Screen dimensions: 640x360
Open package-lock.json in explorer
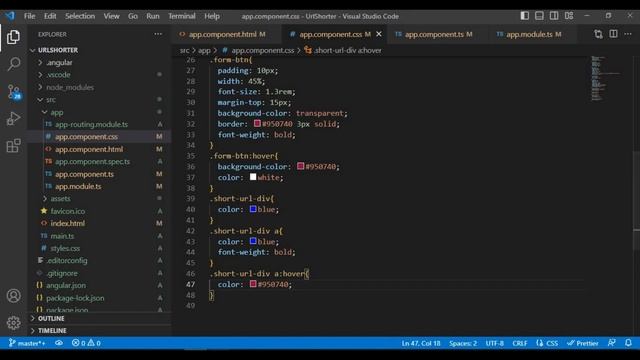(99, 298)
